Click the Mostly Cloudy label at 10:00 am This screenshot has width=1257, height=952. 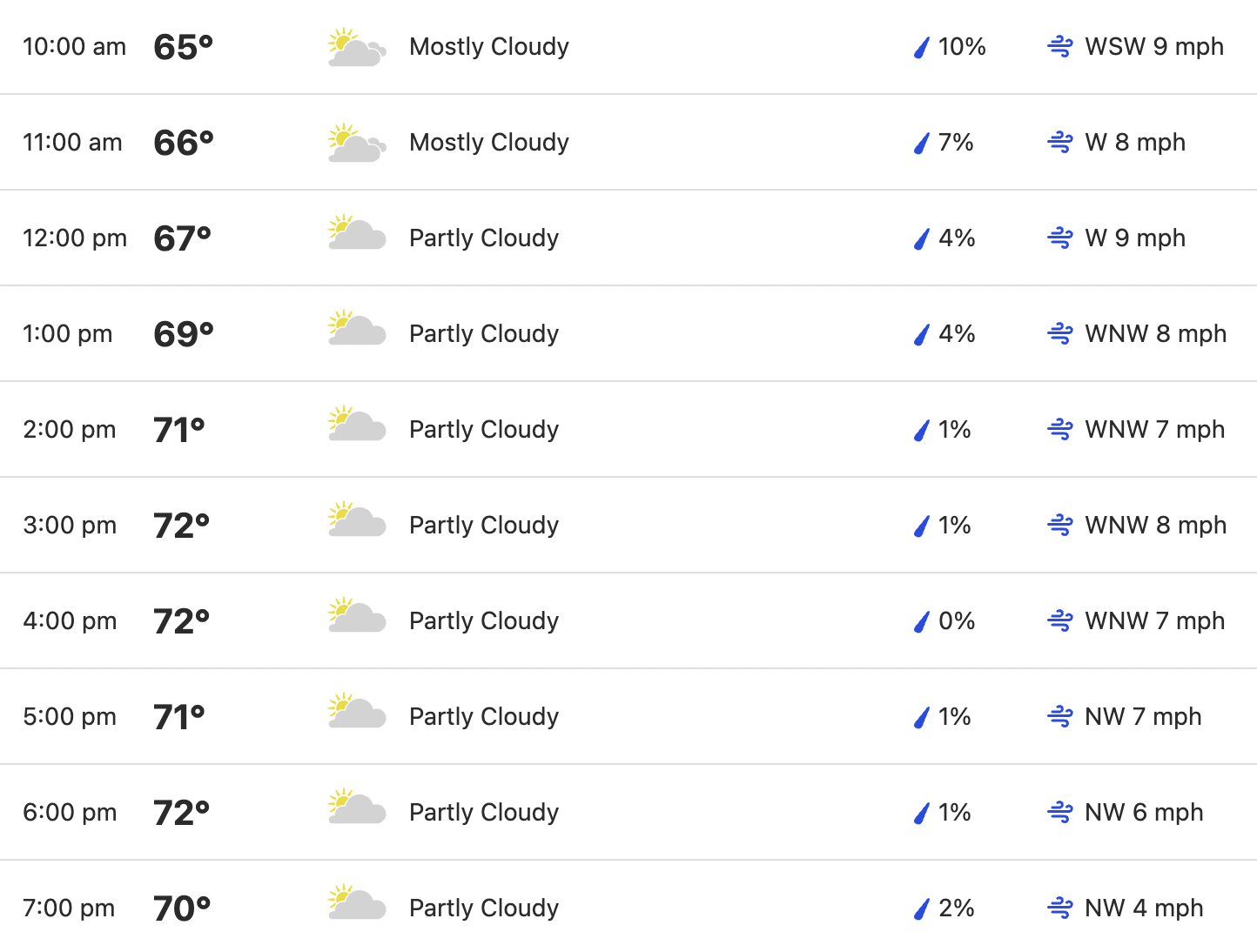pyautogui.click(x=489, y=47)
